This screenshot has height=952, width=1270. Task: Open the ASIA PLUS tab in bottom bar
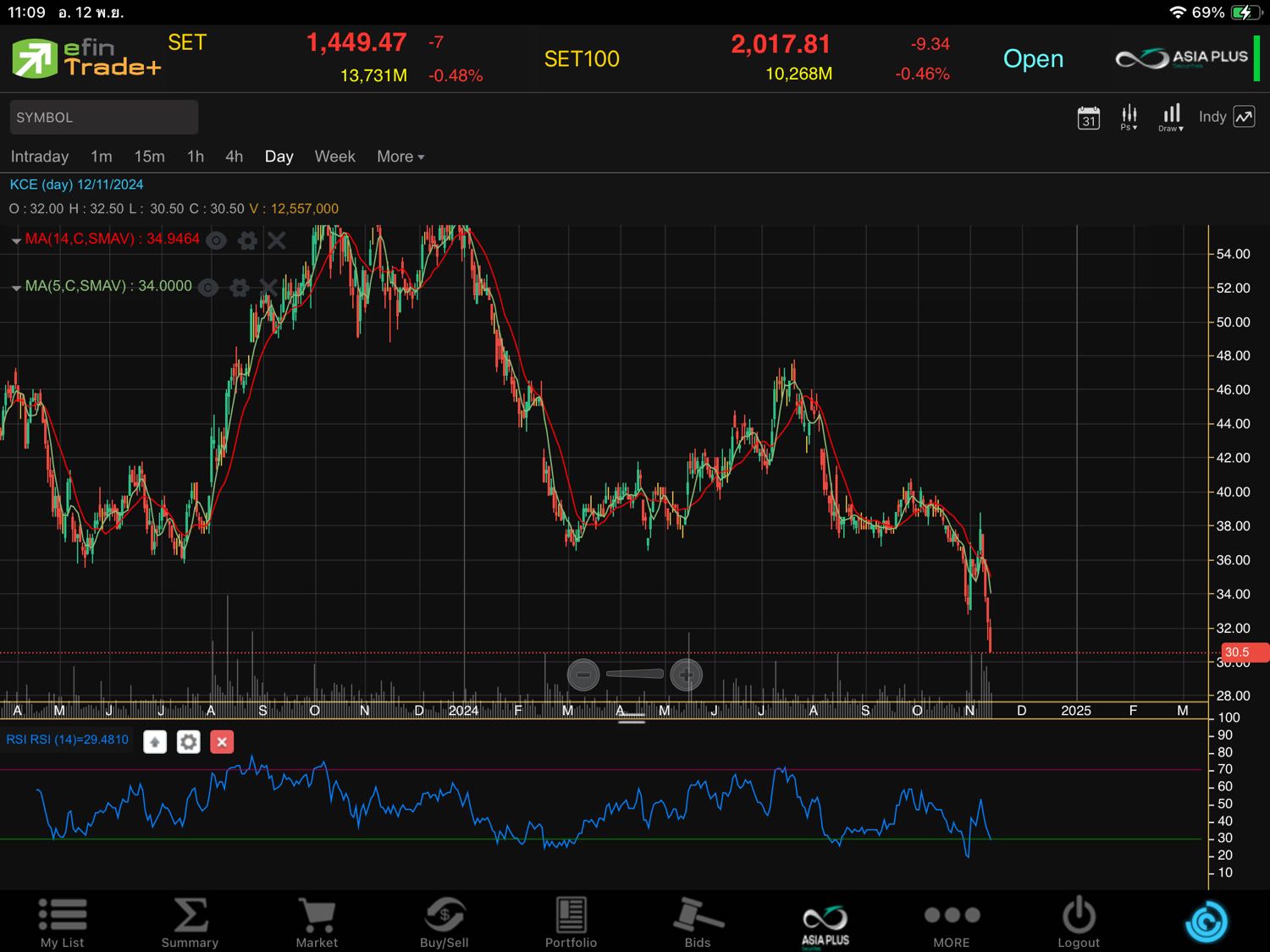[825, 925]
